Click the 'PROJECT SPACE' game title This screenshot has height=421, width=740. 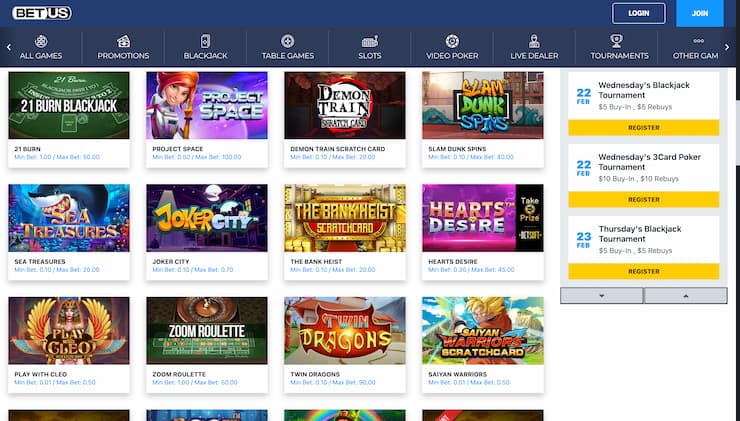tap(177, 149)
